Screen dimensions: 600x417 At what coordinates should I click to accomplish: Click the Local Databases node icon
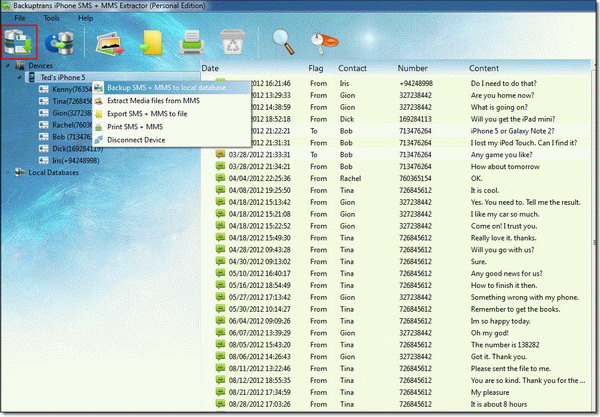[x=20, y=173]
